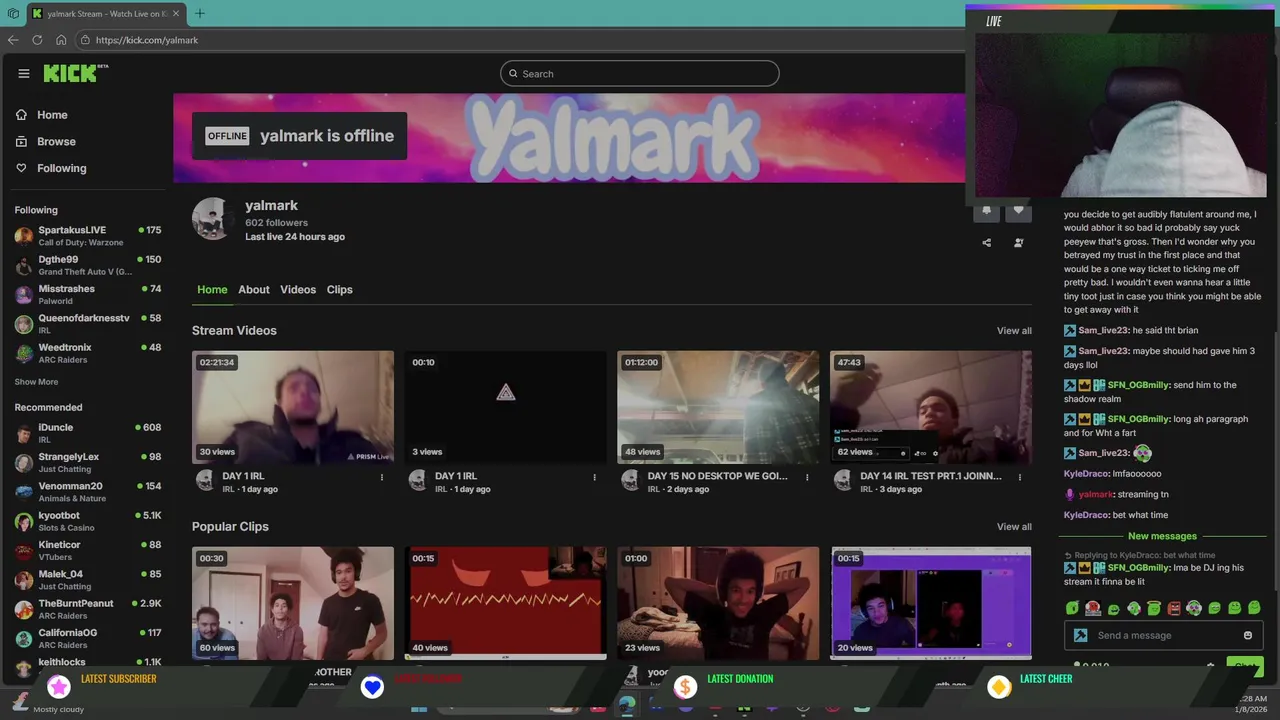
Task: Click the chat identity badge icon
Action: [1080, 635]
